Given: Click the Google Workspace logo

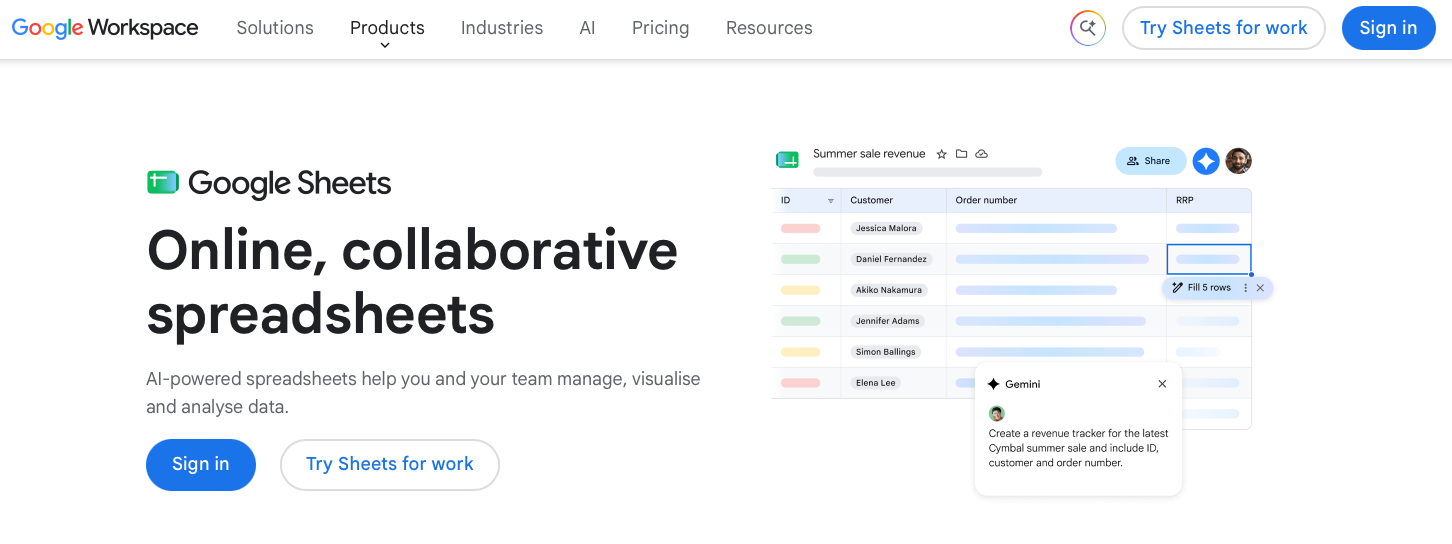Looking at the screenshot, I should click(105, 28).
